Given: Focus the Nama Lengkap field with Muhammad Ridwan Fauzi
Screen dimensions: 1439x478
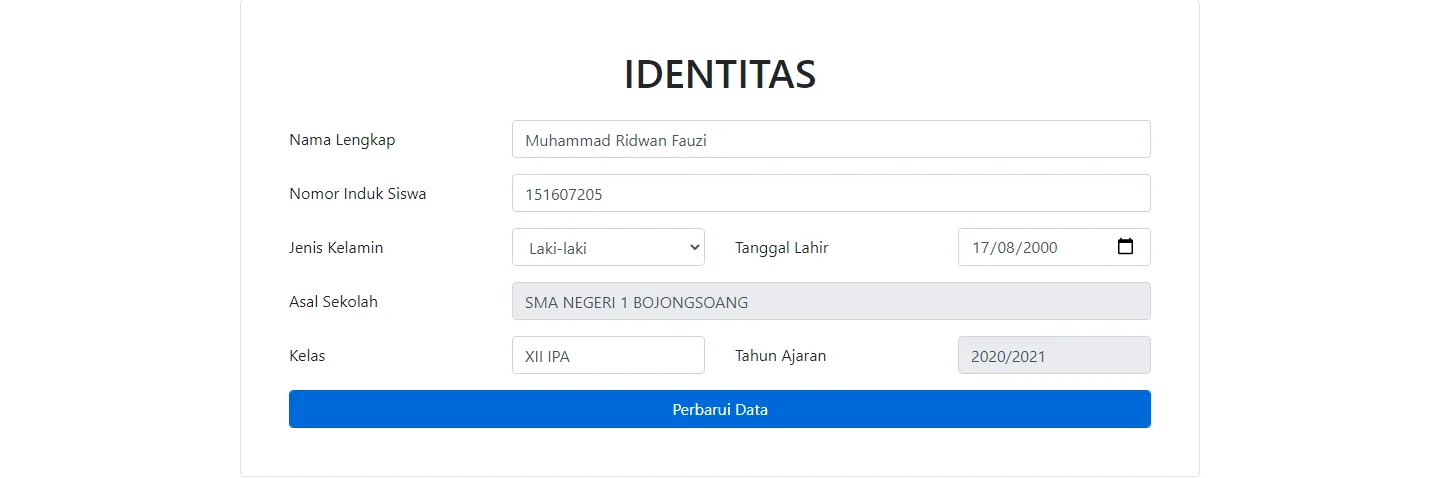Looking at the screenshot, I should click(831, 140).
